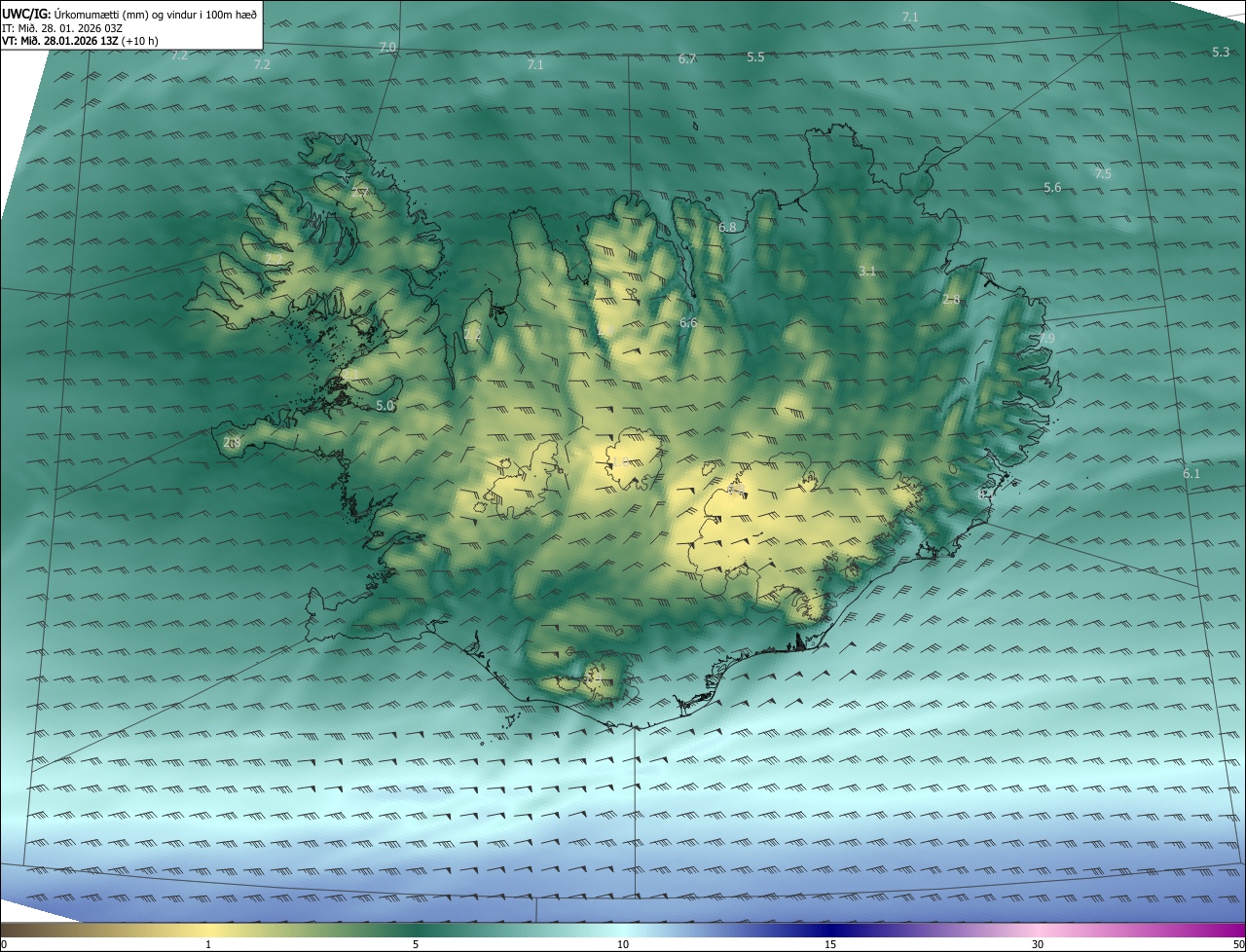Screen dimensions: 1246x952
Task: Click the '50' tick label on the color scale
Action: [1238, 944]
